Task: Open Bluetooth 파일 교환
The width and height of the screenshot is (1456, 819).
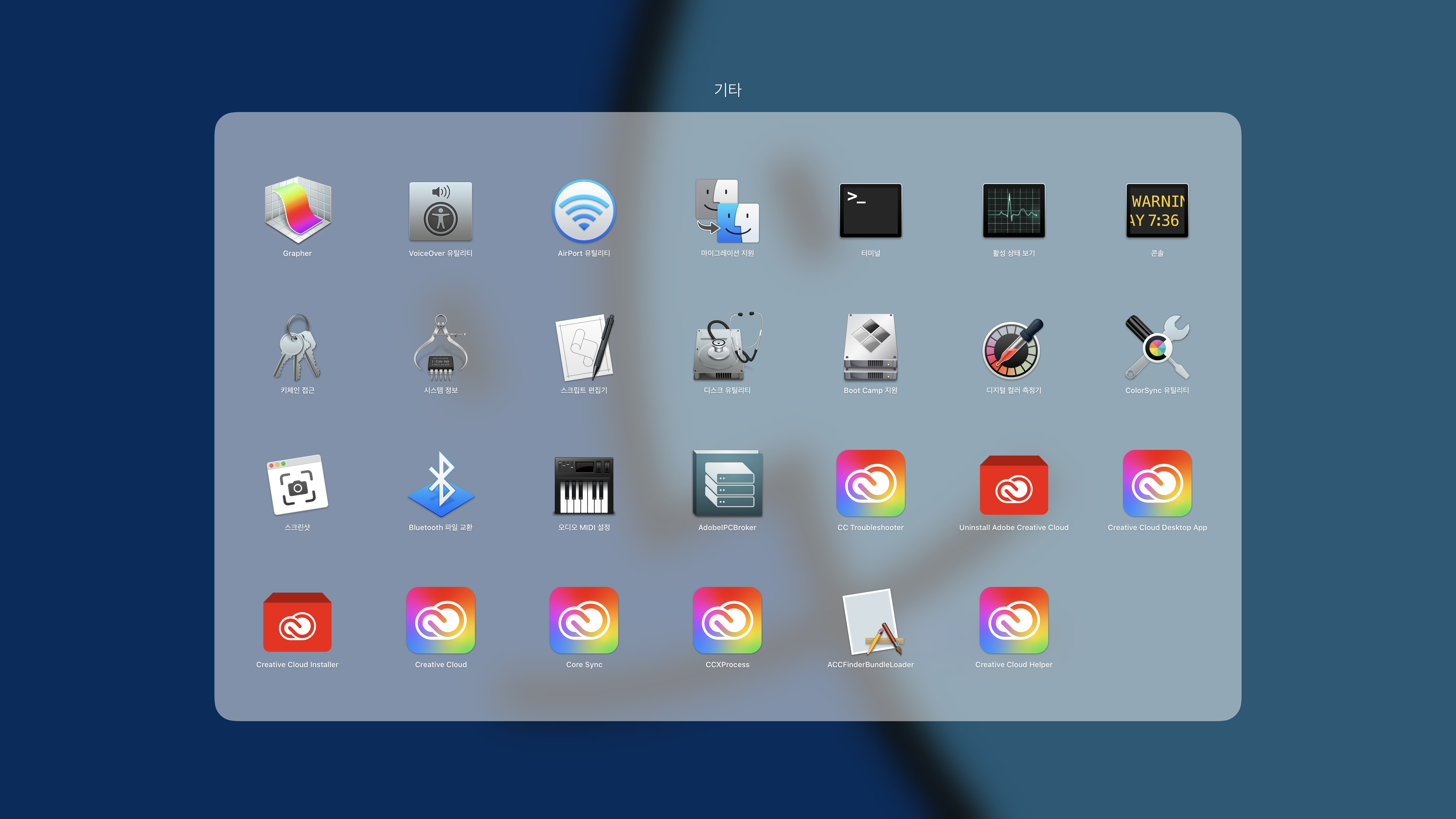Action: (440, 484)
